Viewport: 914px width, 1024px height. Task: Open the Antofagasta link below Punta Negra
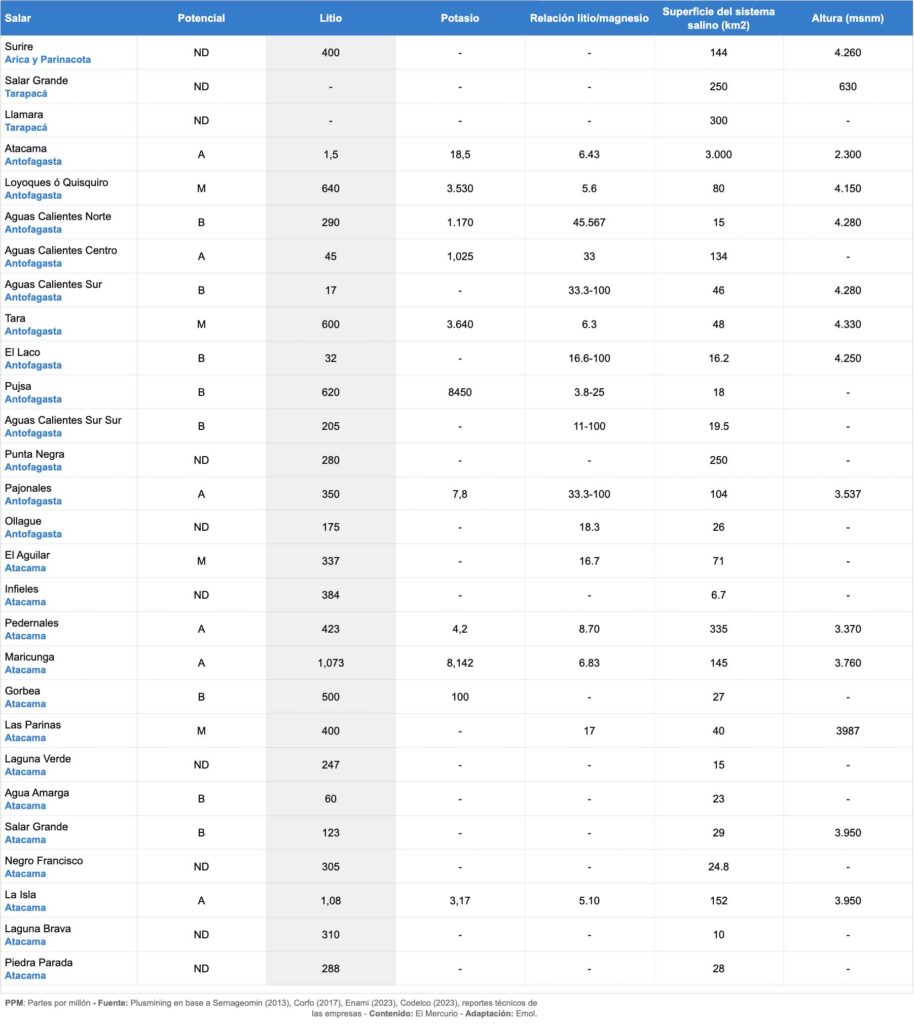(x=33, y=467)
